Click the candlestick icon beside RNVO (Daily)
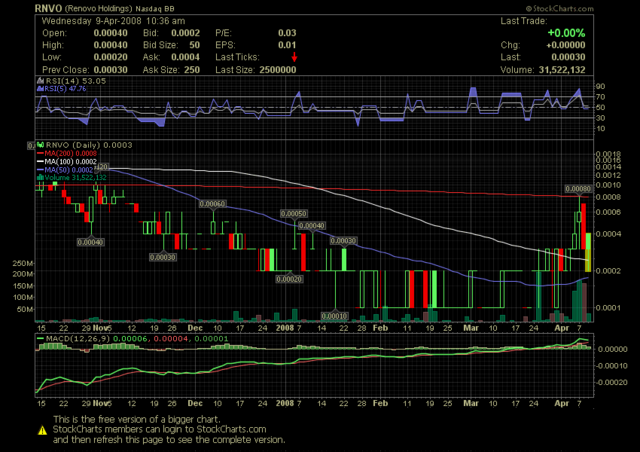This screenshot has height=452, width=640. (41, 145)
